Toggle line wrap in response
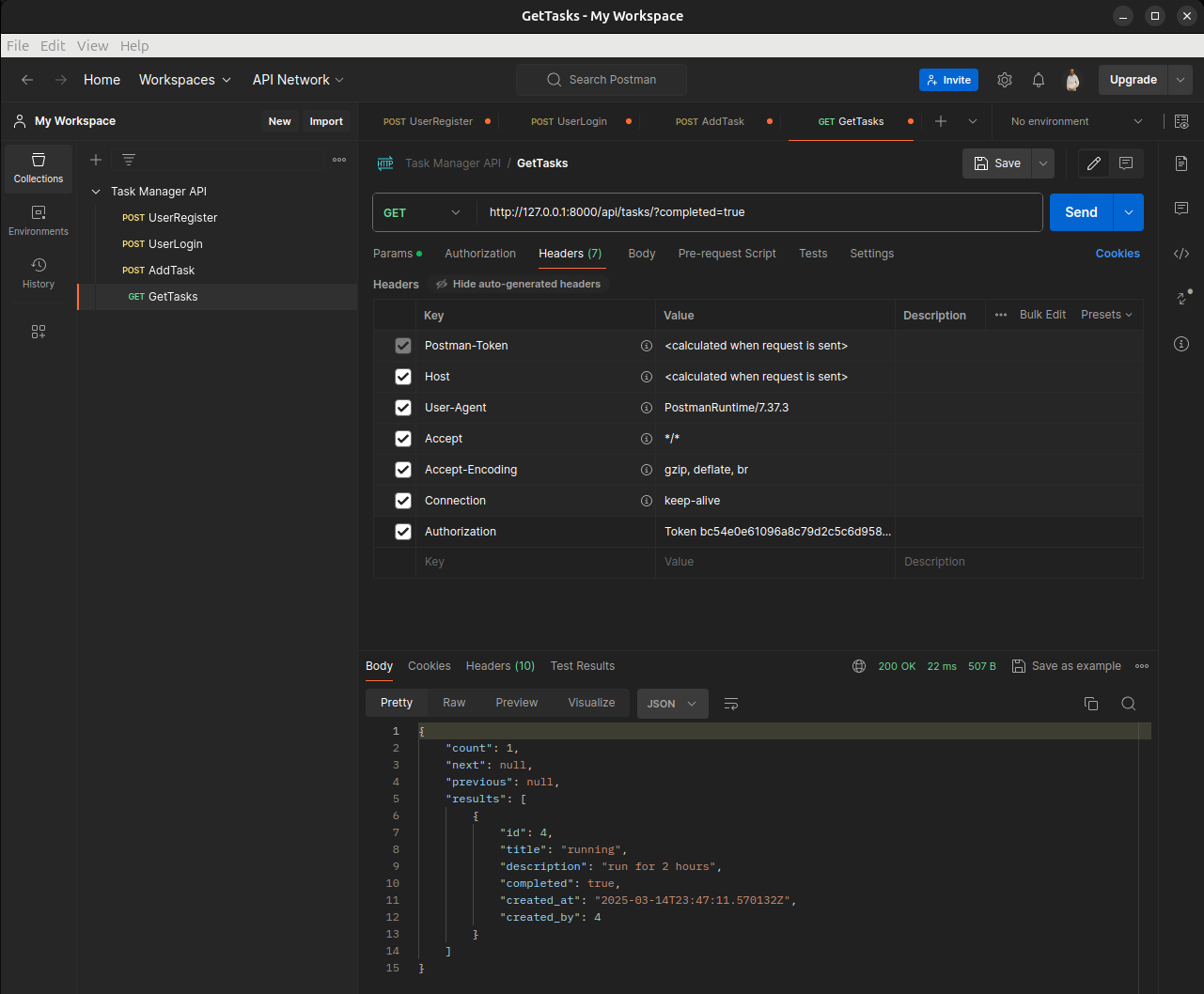The width and height of the screenshot is (1204, 994). [731, 704]
